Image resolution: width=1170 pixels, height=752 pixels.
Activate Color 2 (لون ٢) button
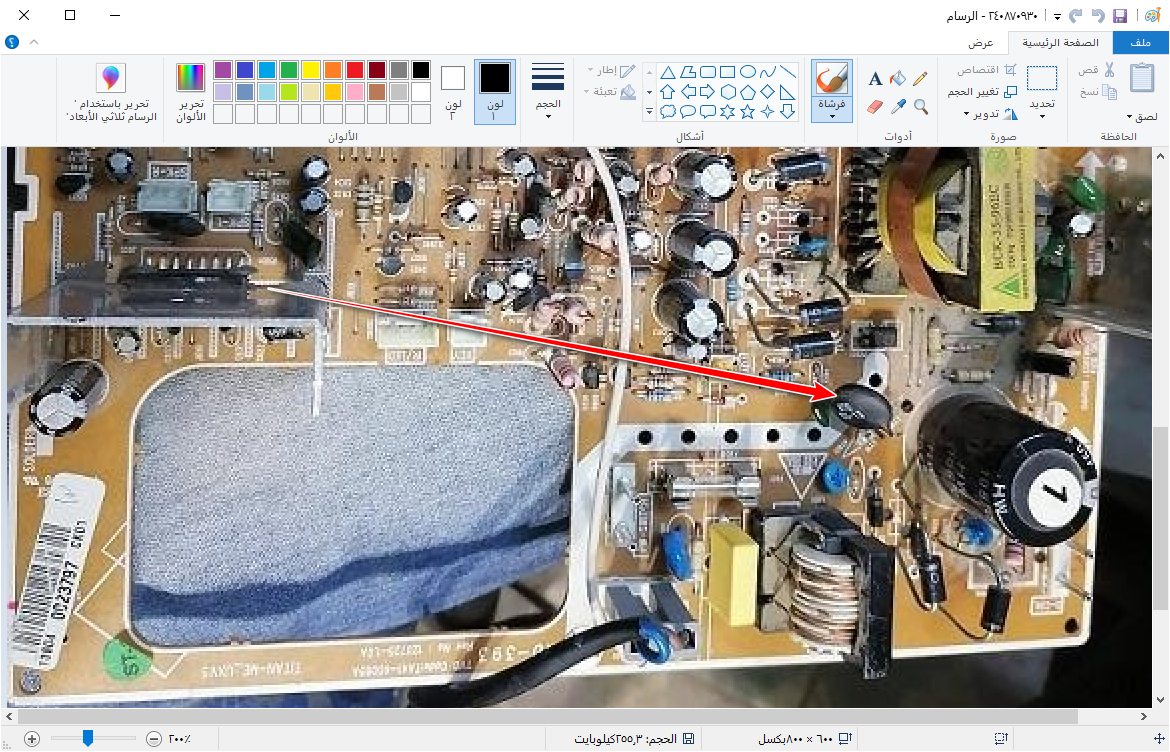453,91
